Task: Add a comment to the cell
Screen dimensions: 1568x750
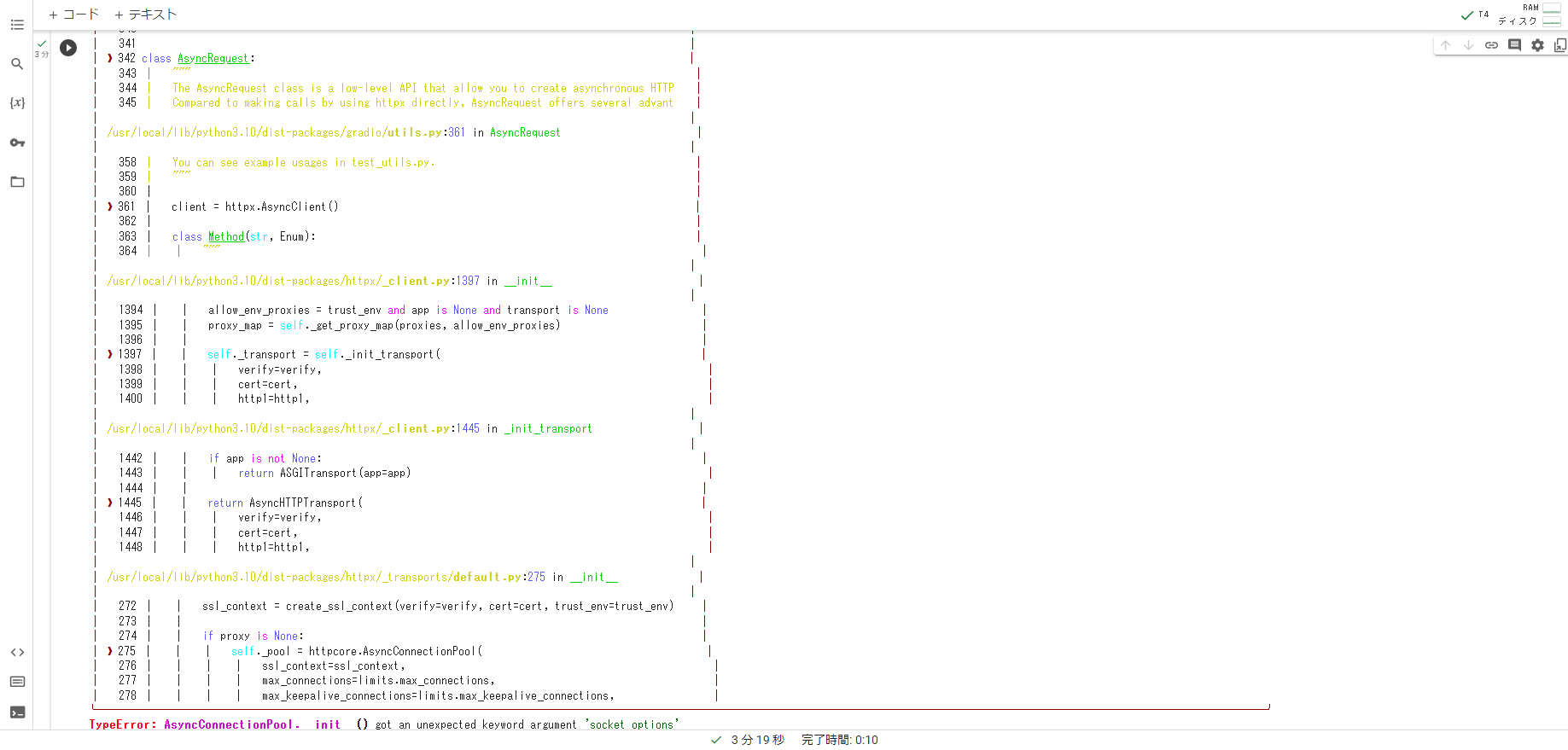Action: tap(1514, 45)
